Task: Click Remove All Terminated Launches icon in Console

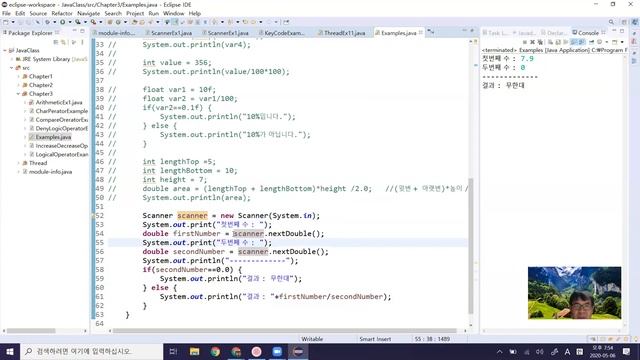Action: coord(540,42)
